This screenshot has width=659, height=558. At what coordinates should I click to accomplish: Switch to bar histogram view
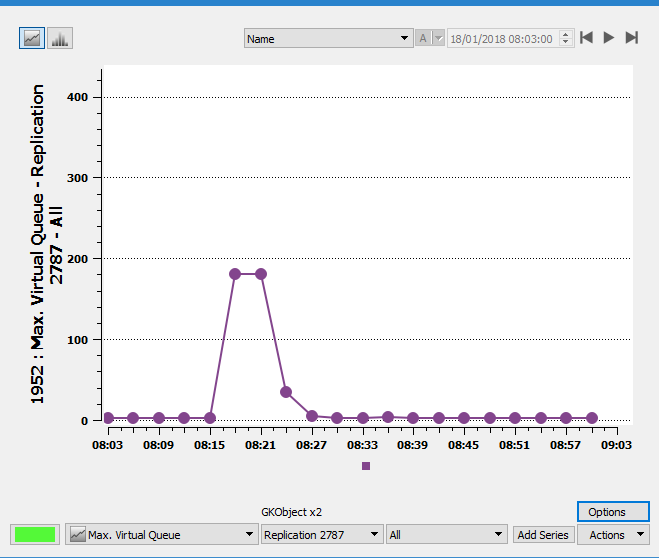[x=60, y=38]
